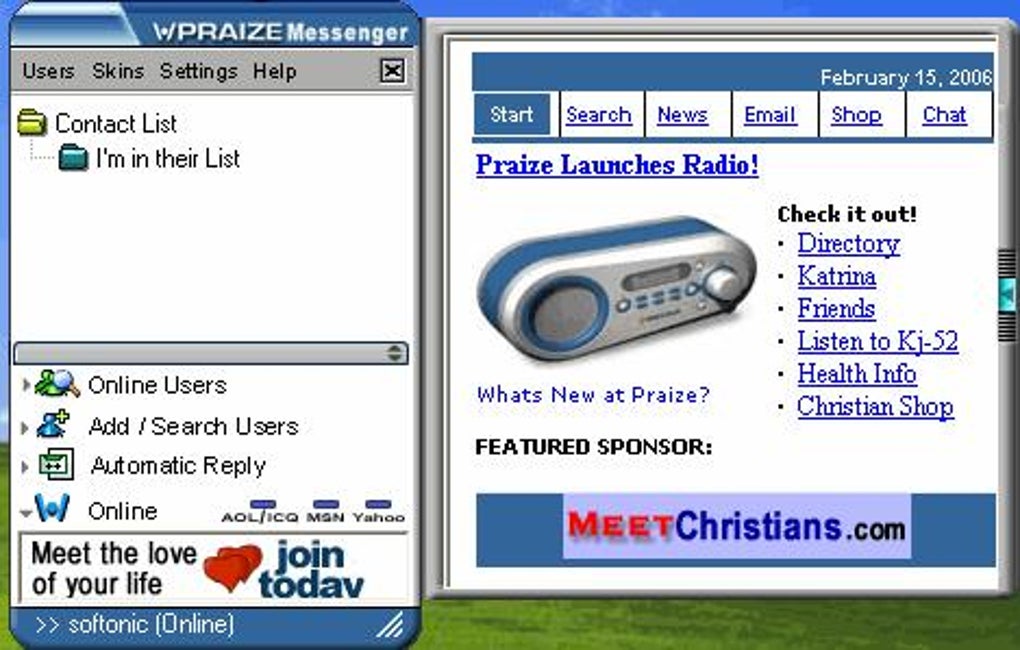This screenshot has height=650, width=1020.
Task: Open the Praize Launches Radio! headline link
Action: pyautogui.click(x=617, y=165)
